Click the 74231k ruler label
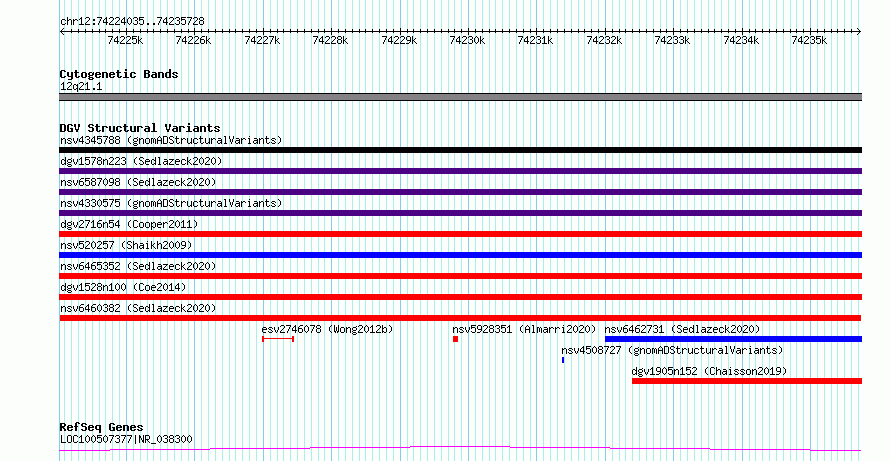 point(536,40)
